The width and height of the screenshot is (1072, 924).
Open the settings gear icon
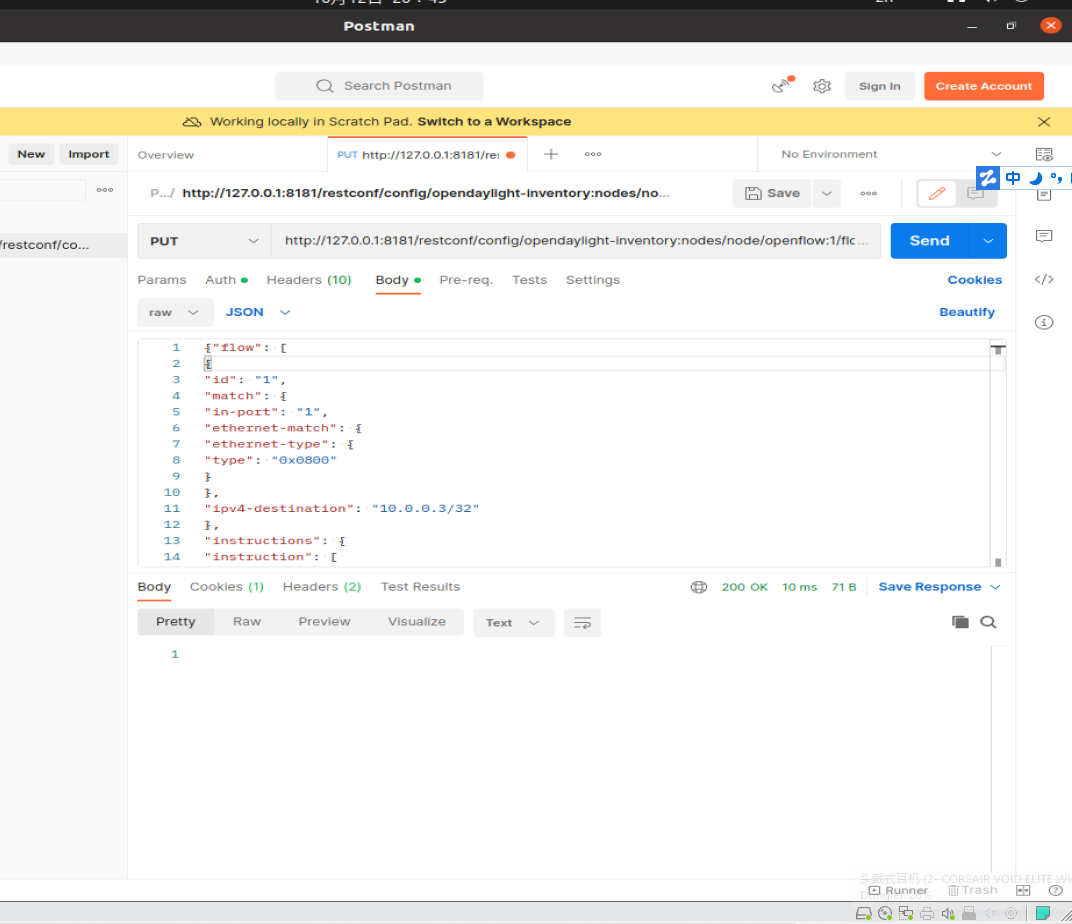pyautogui.click(x=822, y=86)
